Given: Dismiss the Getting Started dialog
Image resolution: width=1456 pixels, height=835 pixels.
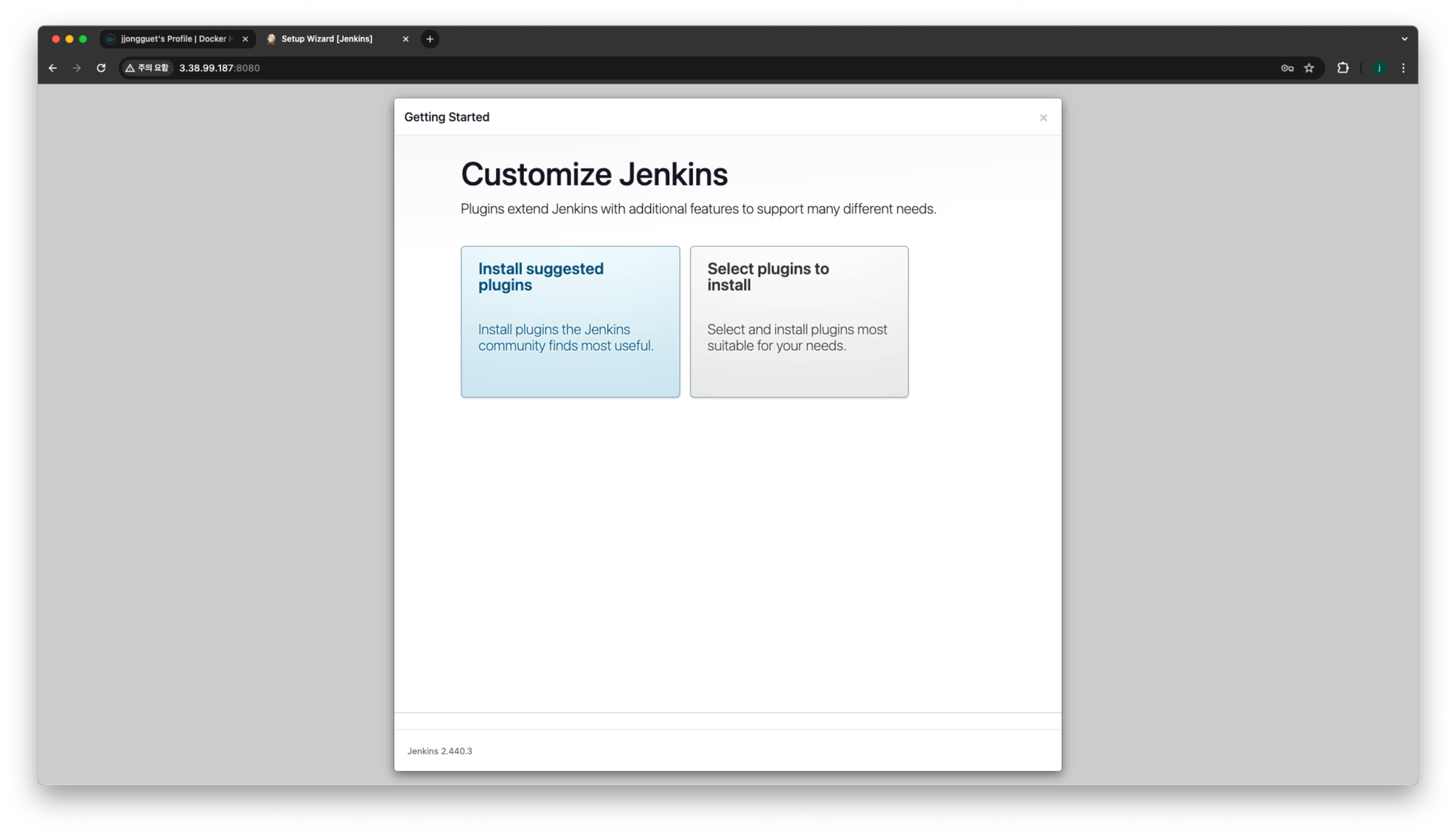Looking at the screenshot, I should pos(1042,118).
